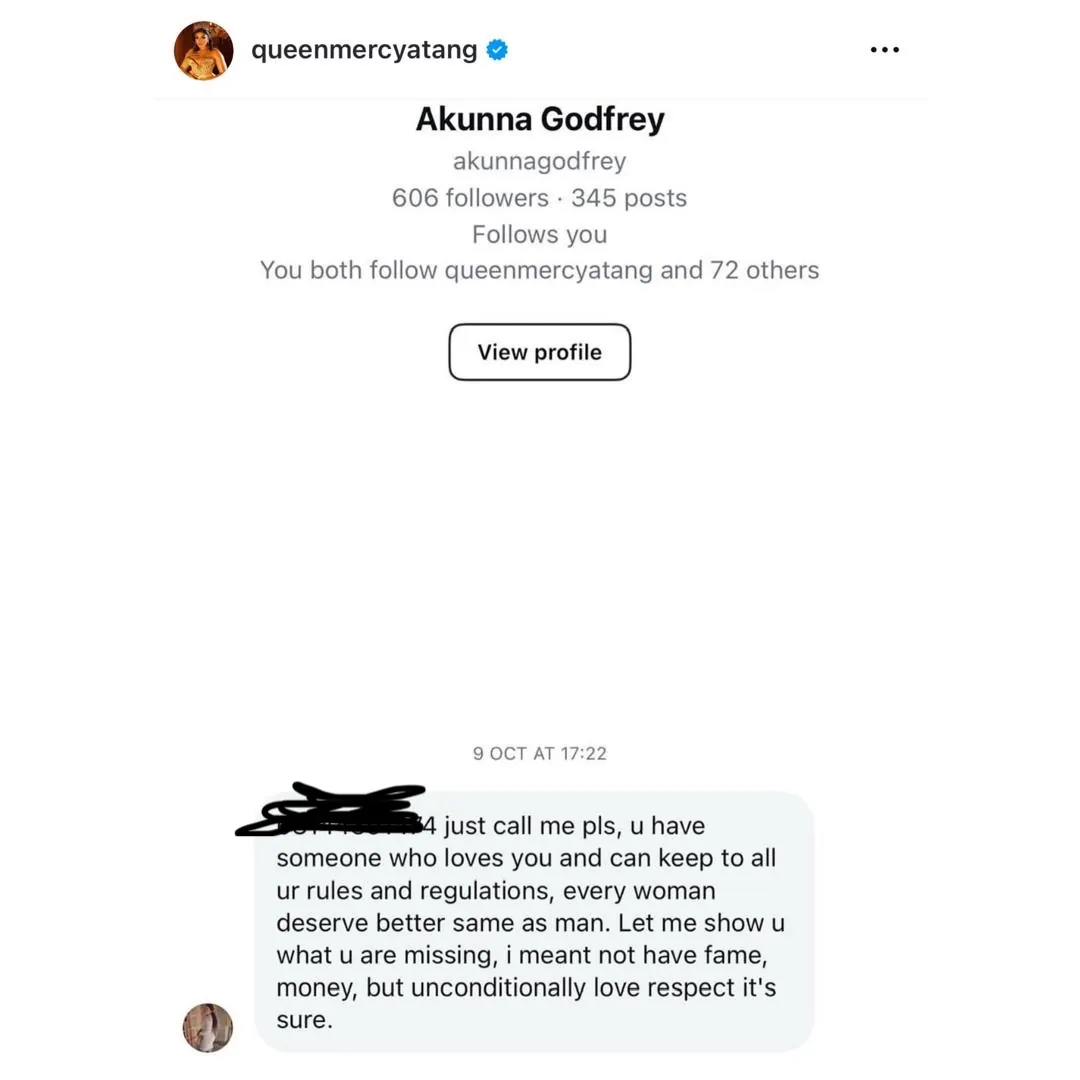Viewport: 1080px width, 1080px height.
Task: Select the Akunna Godfrey display name
Action: [540, 119]
